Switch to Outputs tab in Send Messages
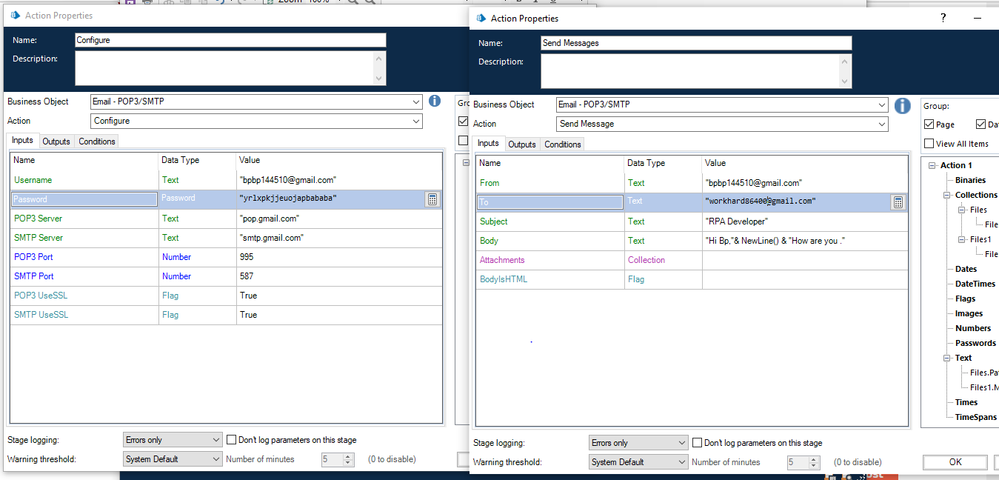 coord(522,145)
